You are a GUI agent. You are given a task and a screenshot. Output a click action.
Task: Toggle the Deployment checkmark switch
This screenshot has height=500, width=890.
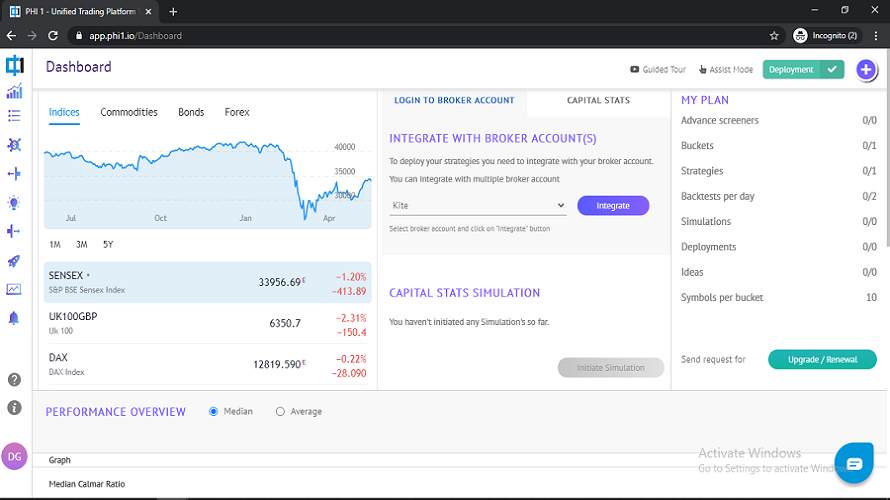coord(832,70)
